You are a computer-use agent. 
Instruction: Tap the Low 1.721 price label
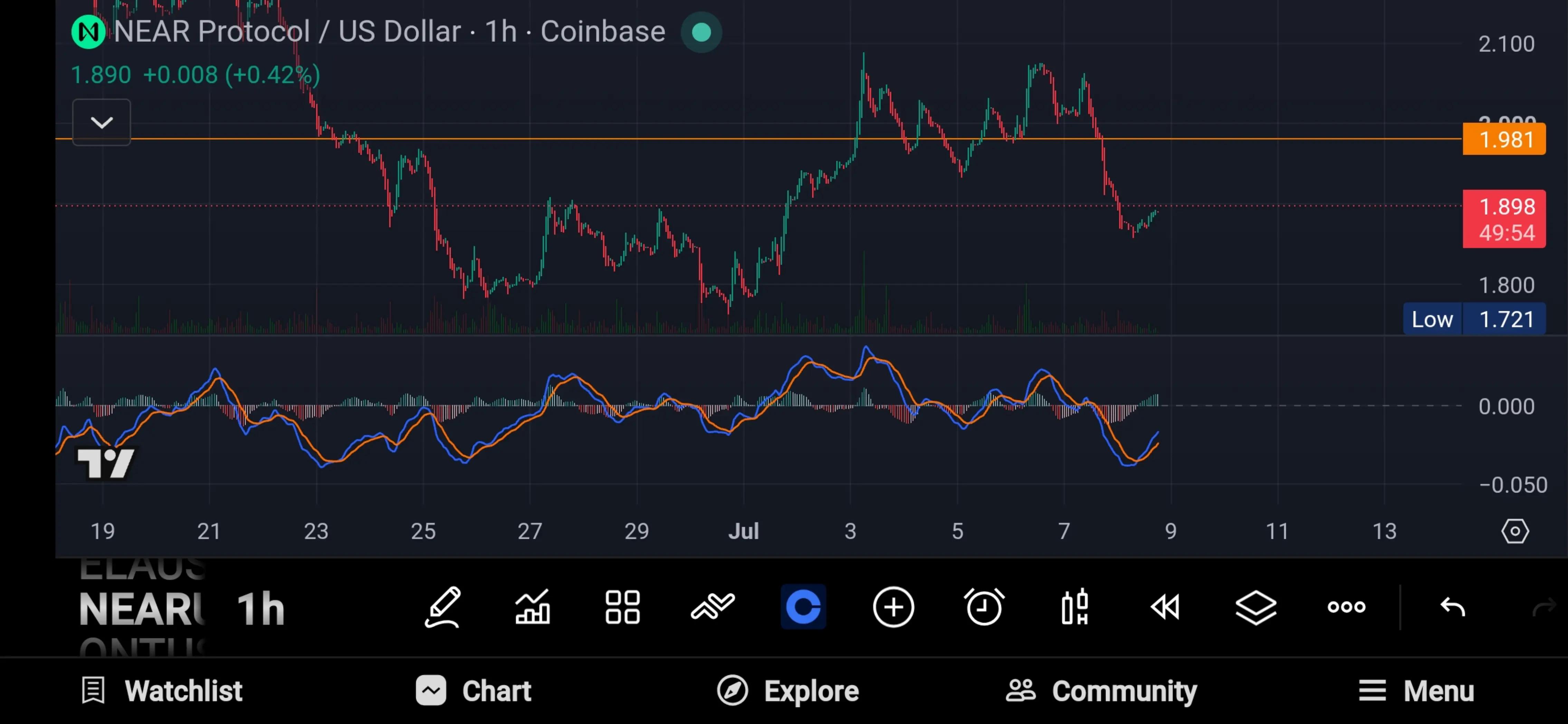tap(1474, 319)
